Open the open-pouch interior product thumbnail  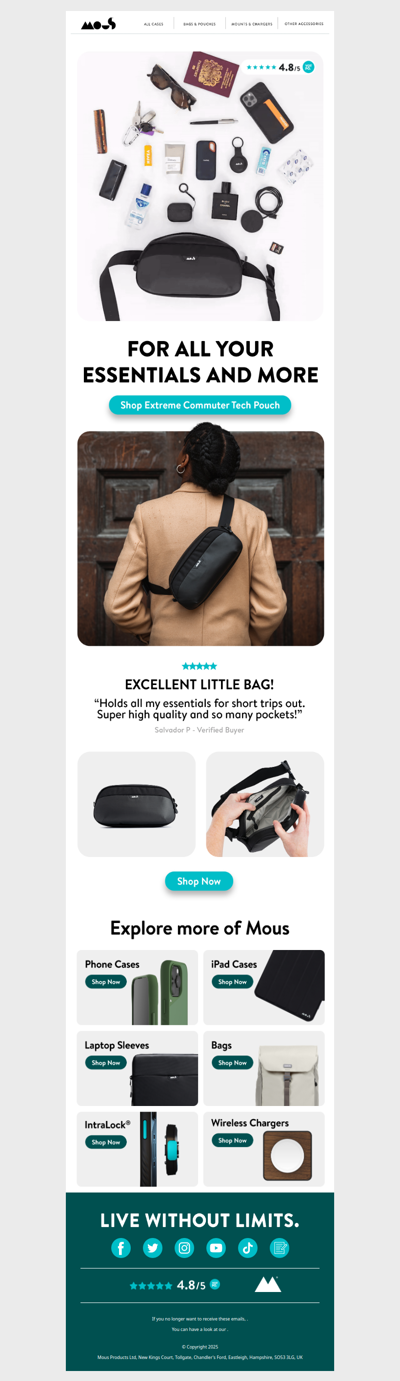[x=265, y=804]
